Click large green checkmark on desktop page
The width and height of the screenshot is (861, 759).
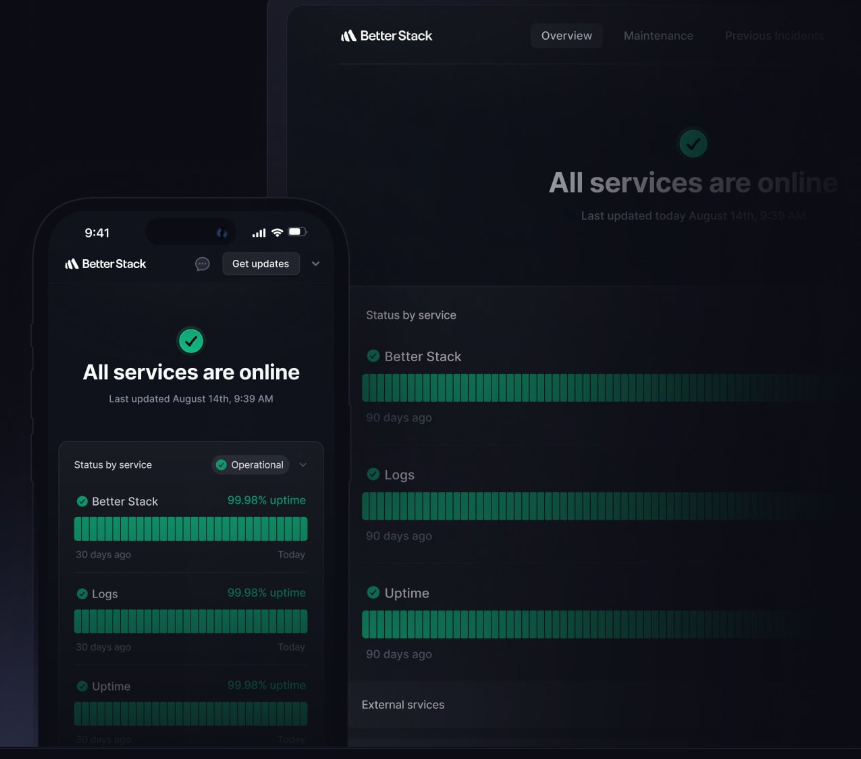tap(693, 144)
